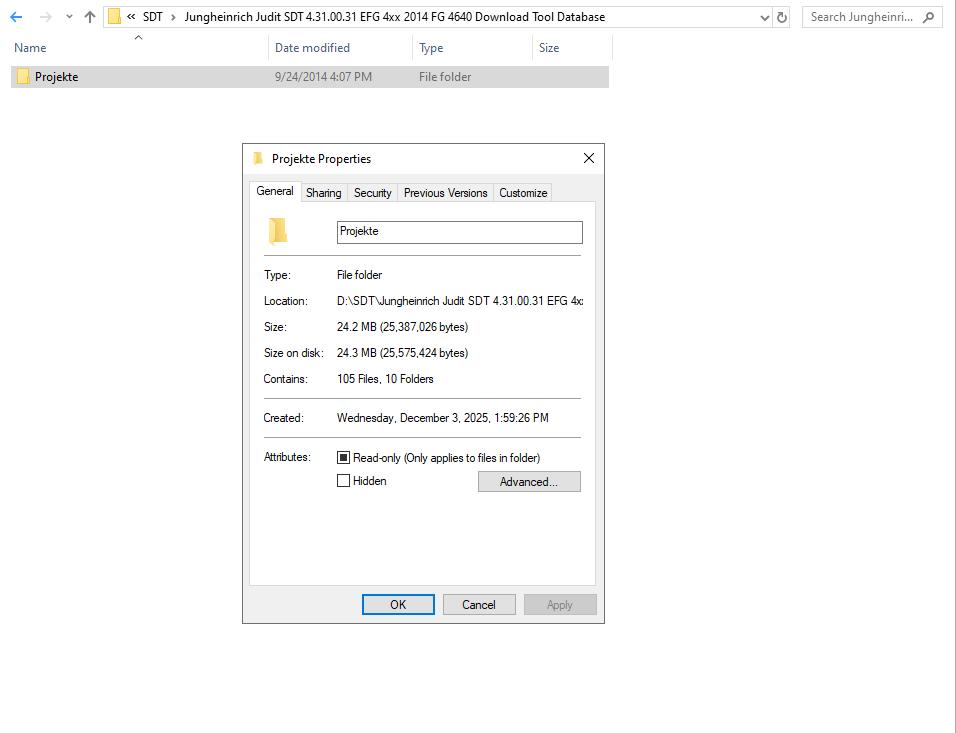This screenshot has height=733, width=956.
Task: Show hidden breadcrumb path chevrons
Action: pyautogui.click(x=131, y=16)
